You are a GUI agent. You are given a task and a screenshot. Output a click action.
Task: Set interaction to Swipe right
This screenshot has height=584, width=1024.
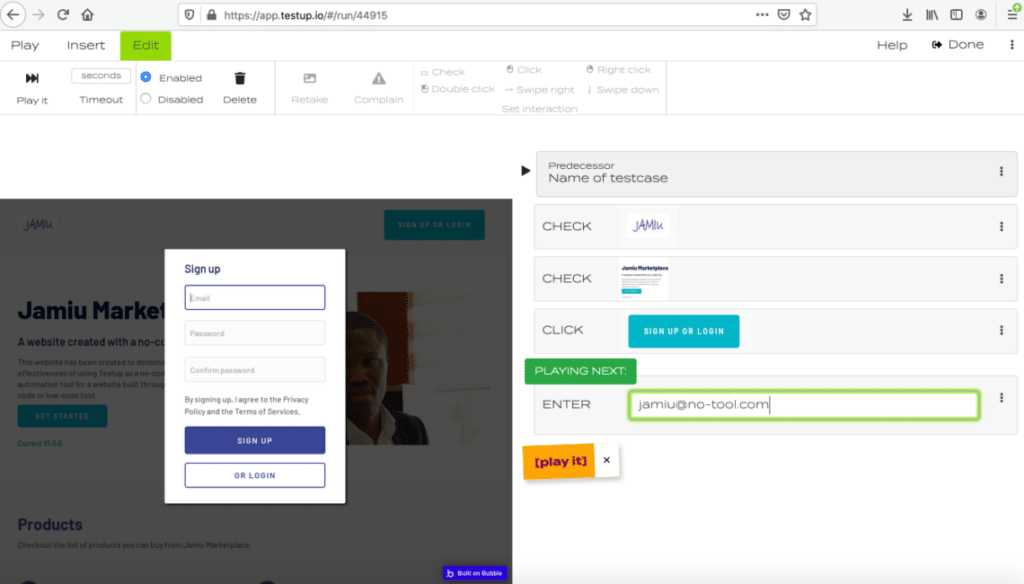(539, 89)
